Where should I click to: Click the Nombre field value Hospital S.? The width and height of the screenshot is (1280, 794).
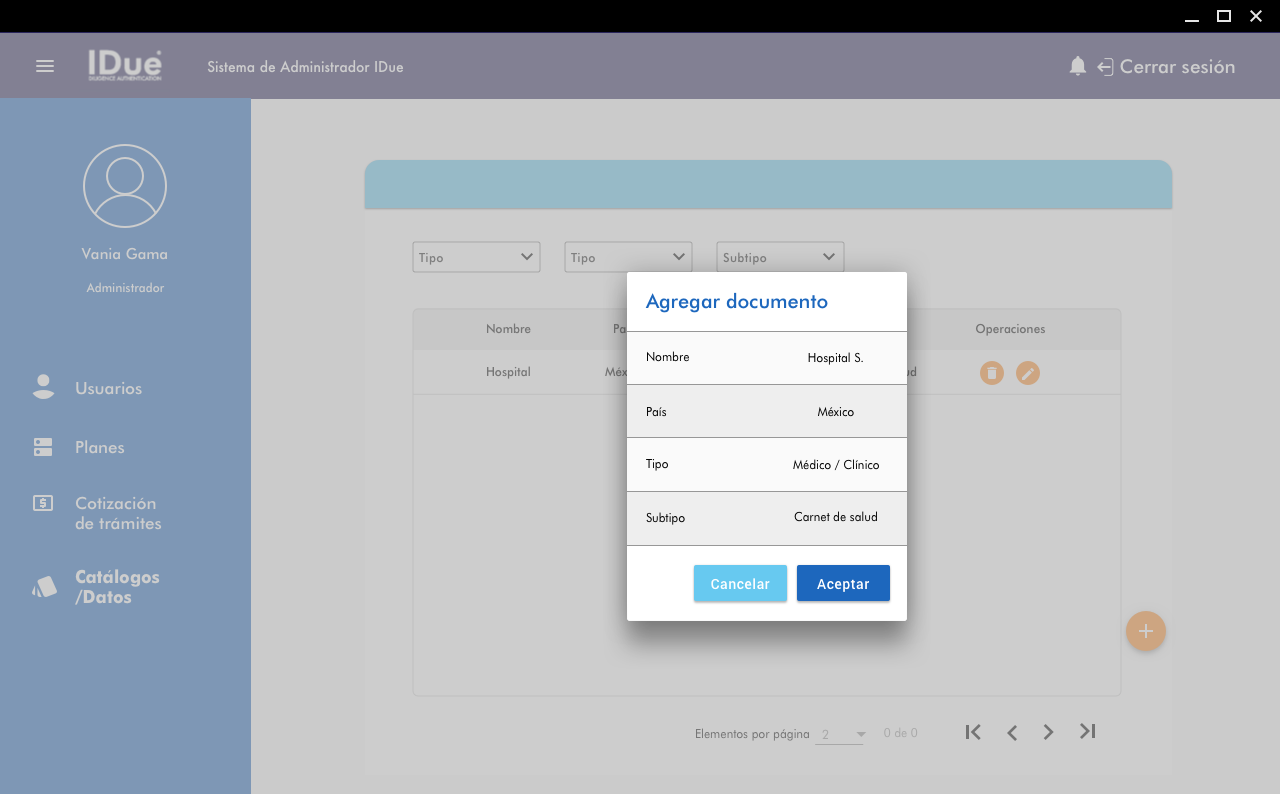835,358
